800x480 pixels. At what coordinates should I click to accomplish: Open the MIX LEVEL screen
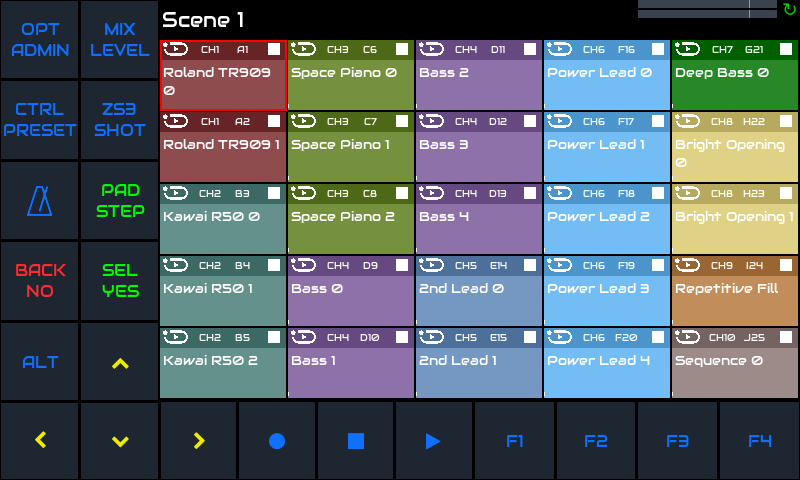pyautogui.click(x=120, y=40)
